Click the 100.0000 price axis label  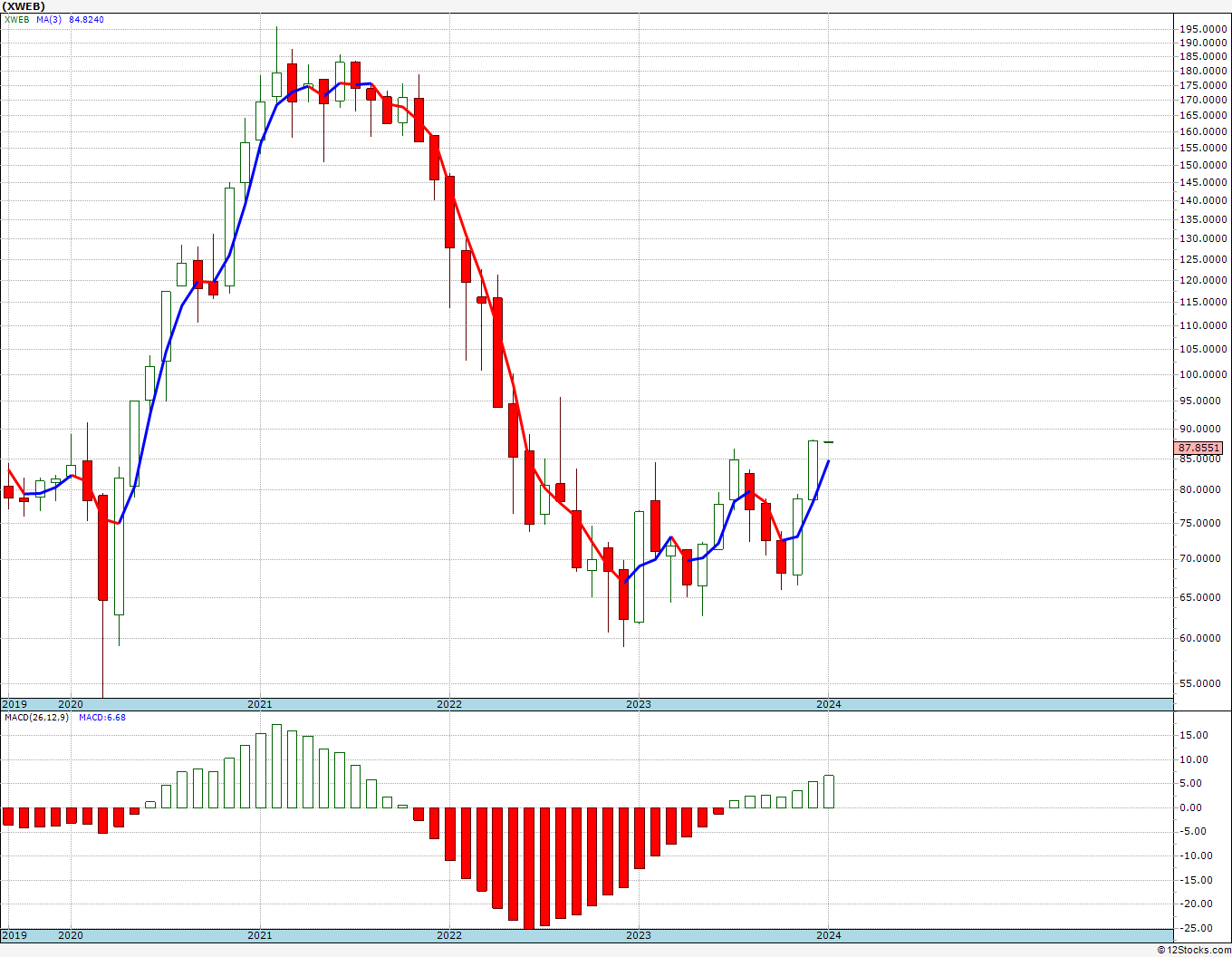coord(1203,374)
